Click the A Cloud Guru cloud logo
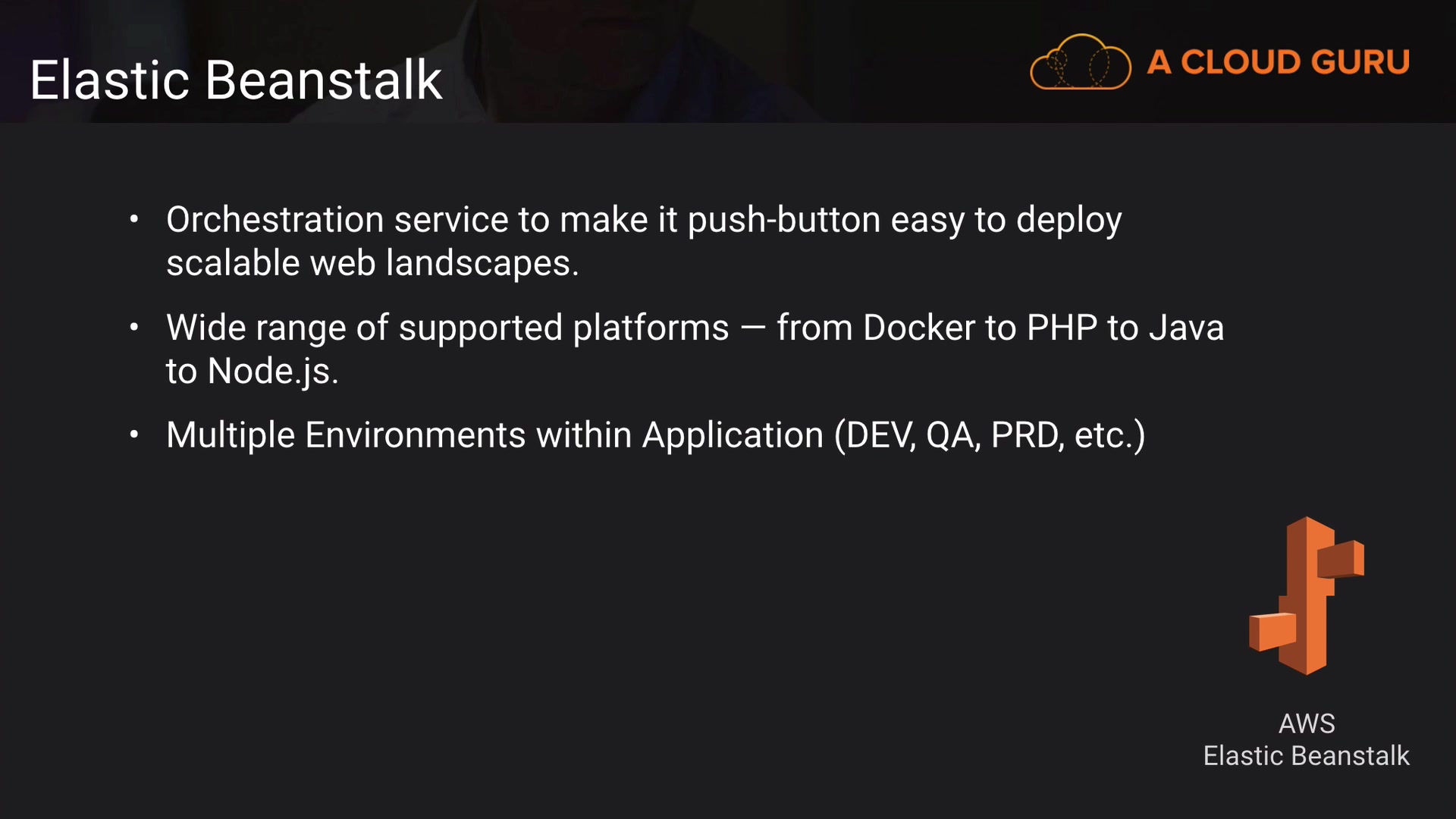The image size is (1456, 819). [1080, 62]
